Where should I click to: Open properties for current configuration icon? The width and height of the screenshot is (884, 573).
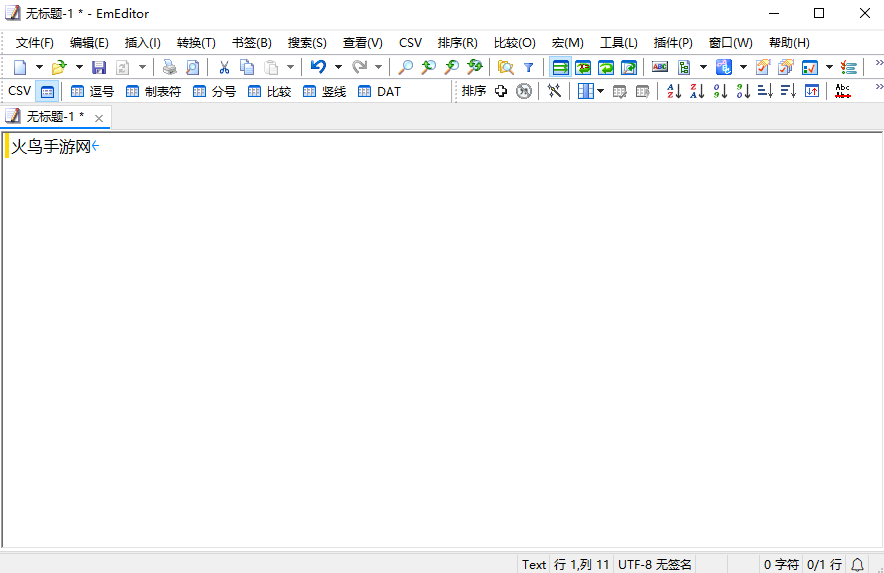pos(763,68)
